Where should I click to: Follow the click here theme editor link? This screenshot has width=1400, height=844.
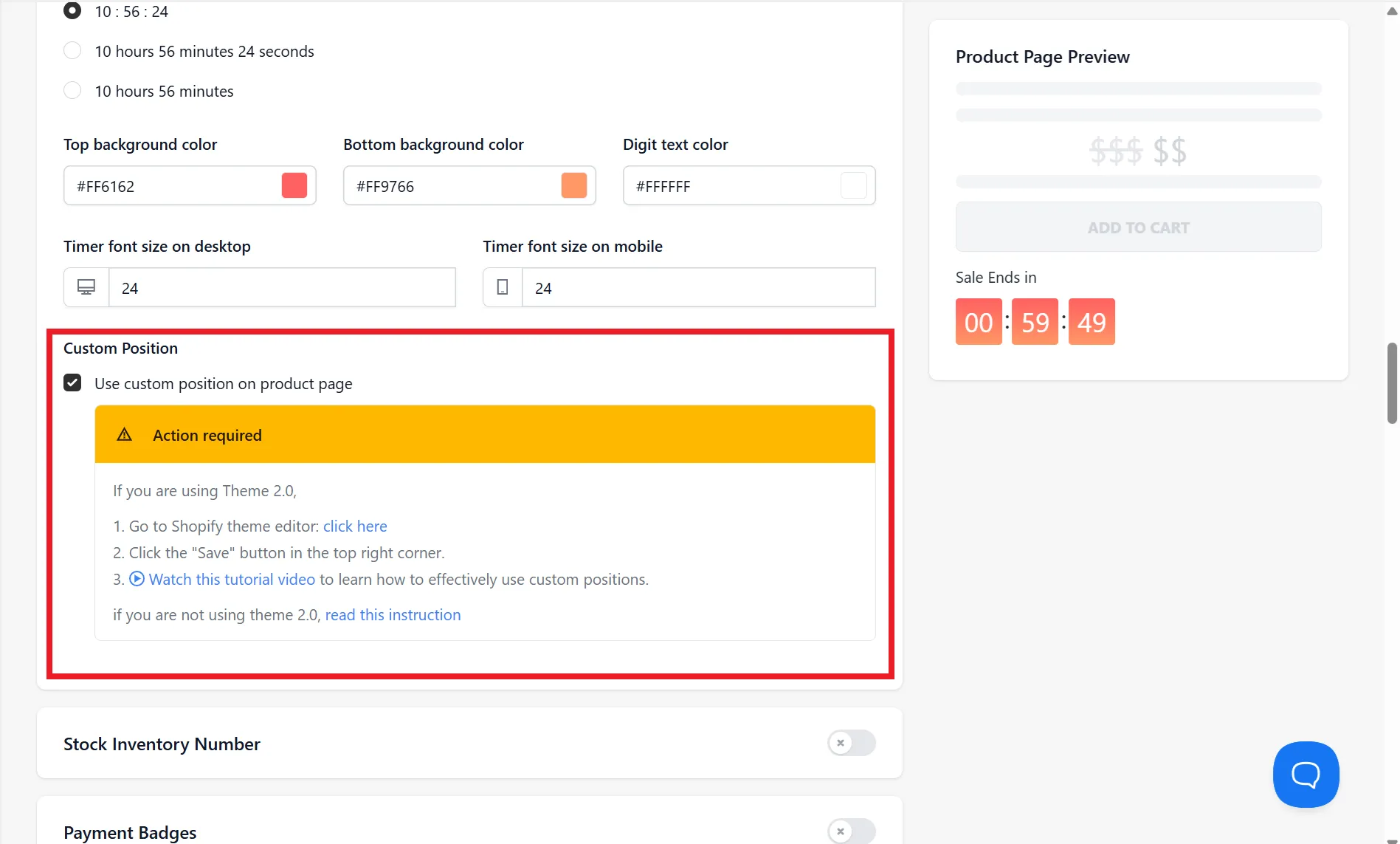(x=355, y=526)
